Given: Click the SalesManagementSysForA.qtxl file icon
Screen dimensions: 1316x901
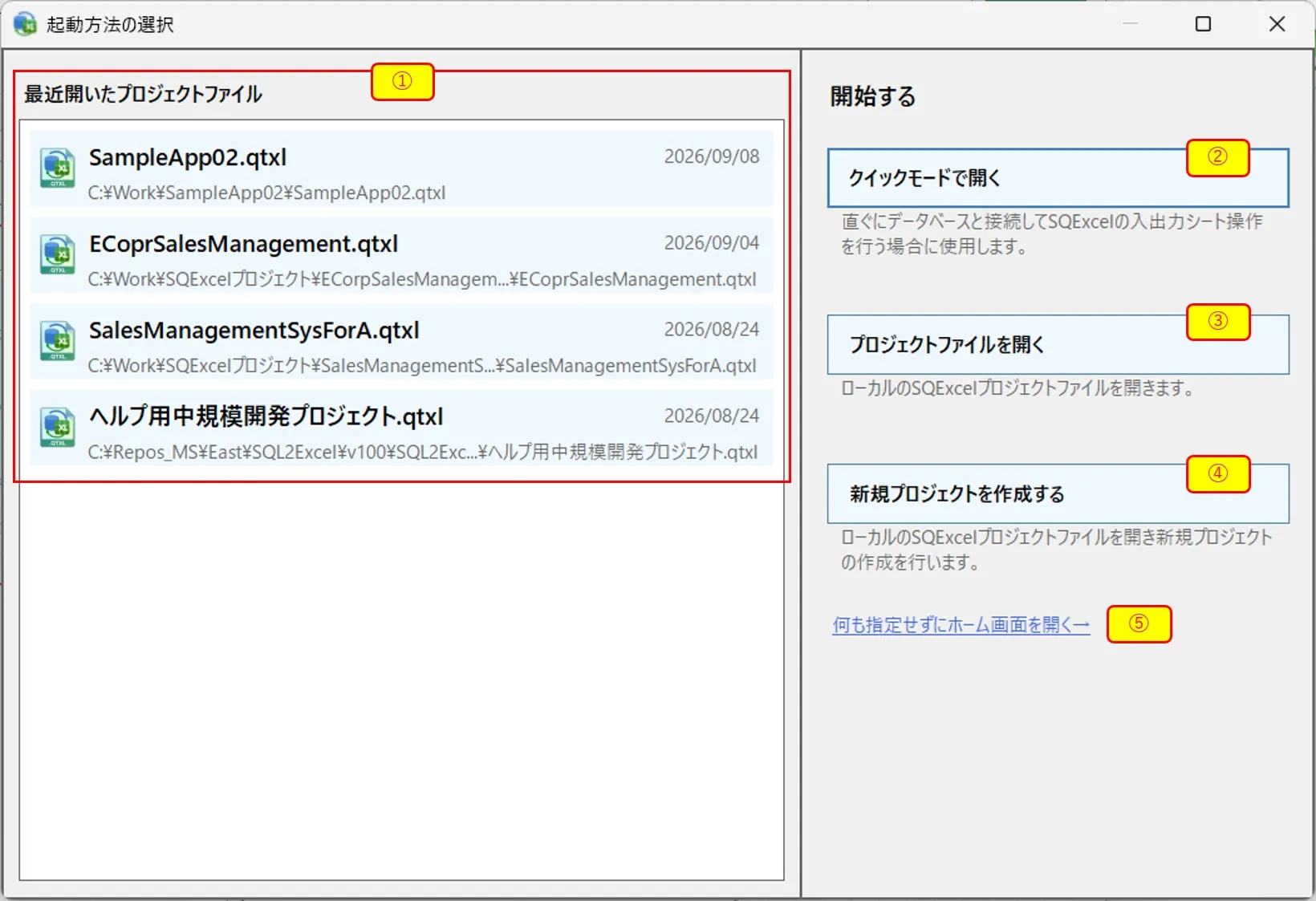Looking at the screenshot, I should 58,341.
